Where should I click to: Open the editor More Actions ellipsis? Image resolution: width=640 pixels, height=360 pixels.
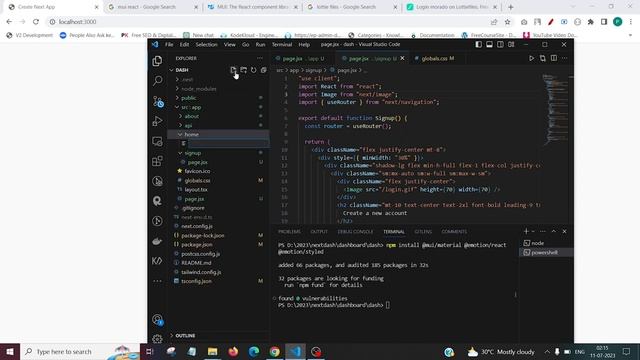coord(564,58)
